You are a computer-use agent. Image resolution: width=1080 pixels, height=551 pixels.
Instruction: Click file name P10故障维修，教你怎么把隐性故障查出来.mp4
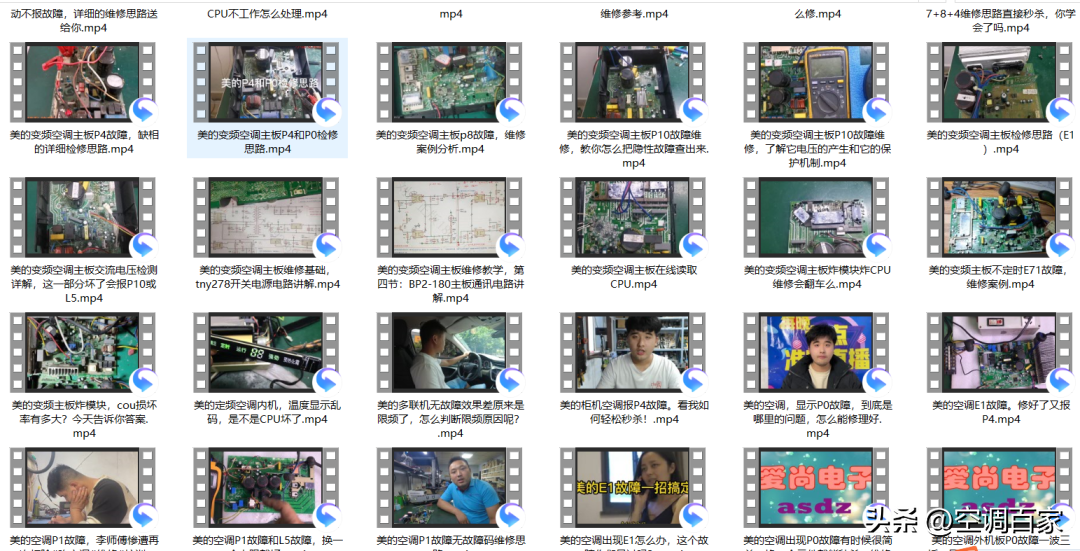click(634, 149)
